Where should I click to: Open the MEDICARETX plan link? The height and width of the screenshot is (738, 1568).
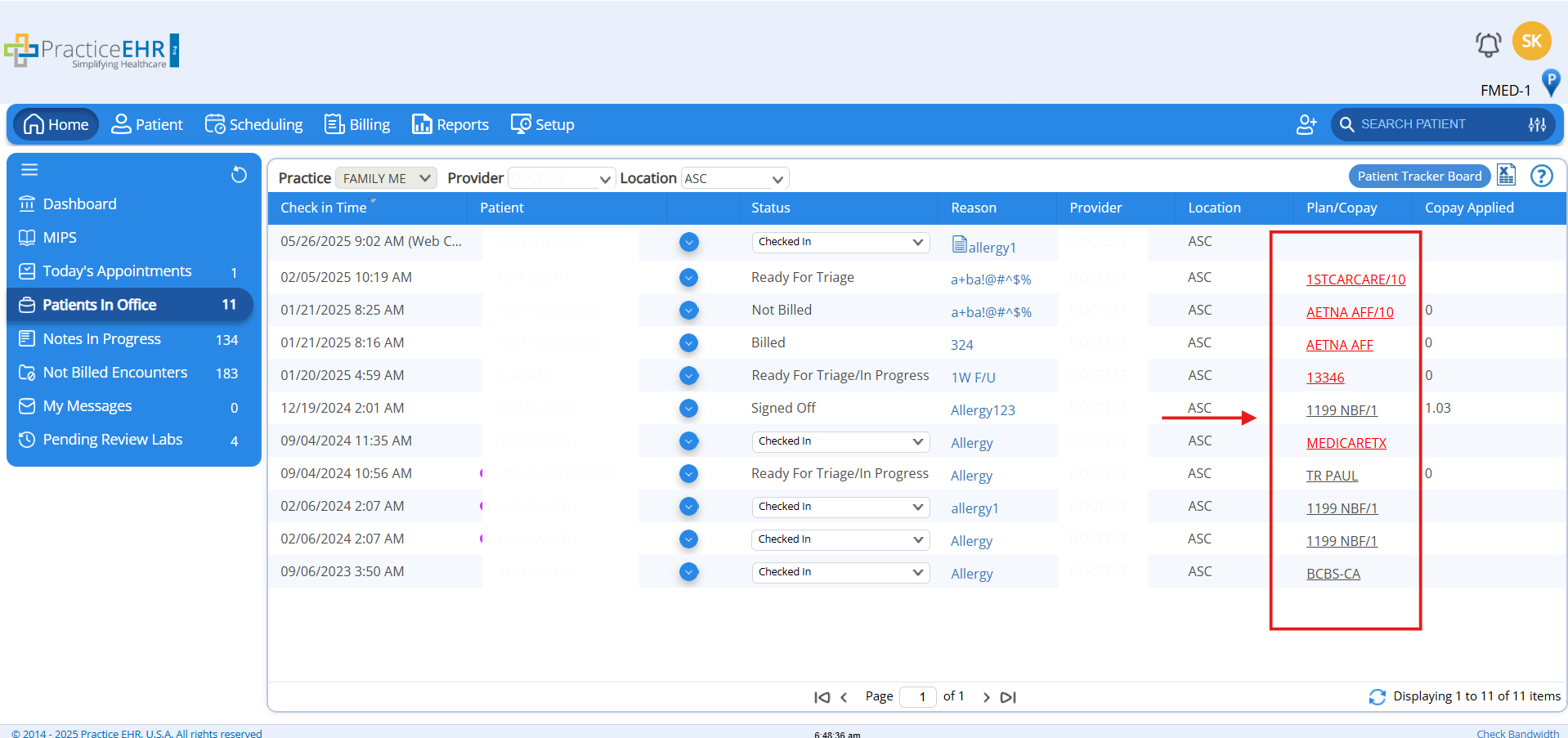point(1346,443)
